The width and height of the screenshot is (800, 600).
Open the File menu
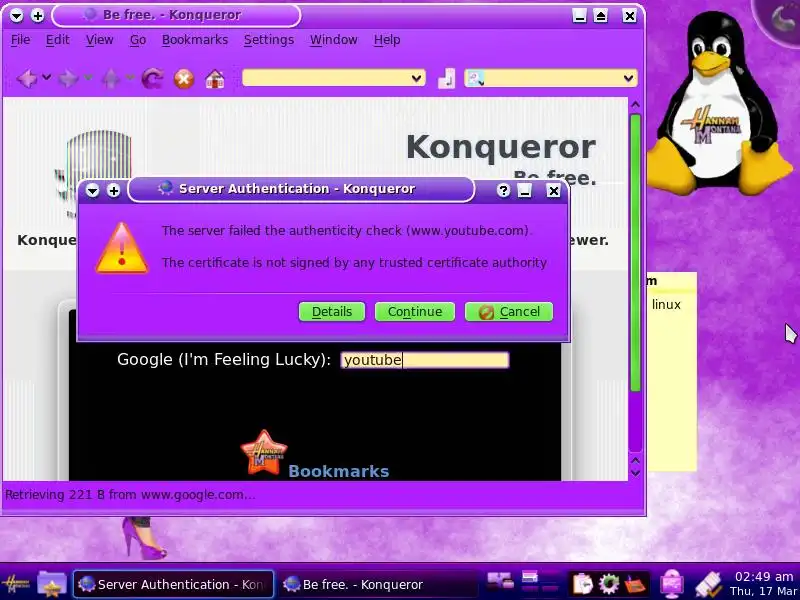20,40
